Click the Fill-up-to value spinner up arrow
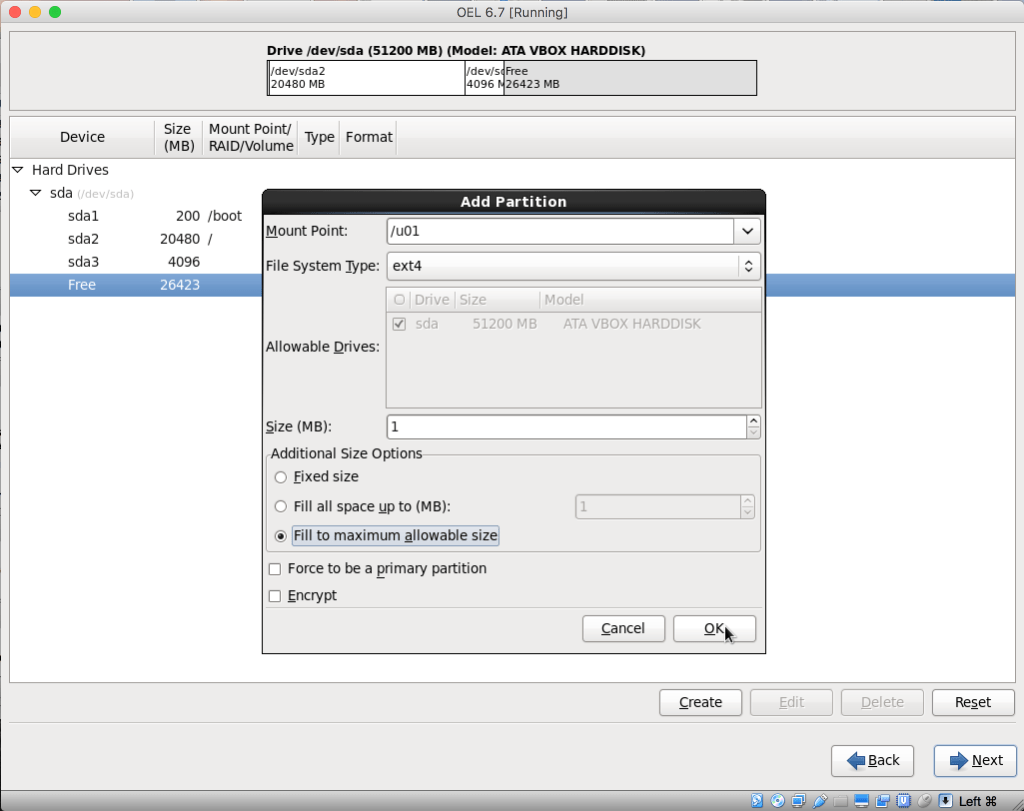 point(748,501)
